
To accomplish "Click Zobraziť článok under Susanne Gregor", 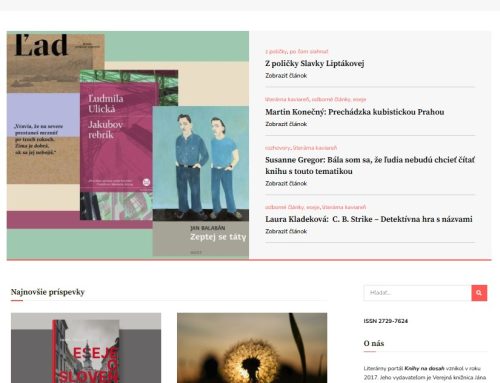I will click(x=286, y=183).
